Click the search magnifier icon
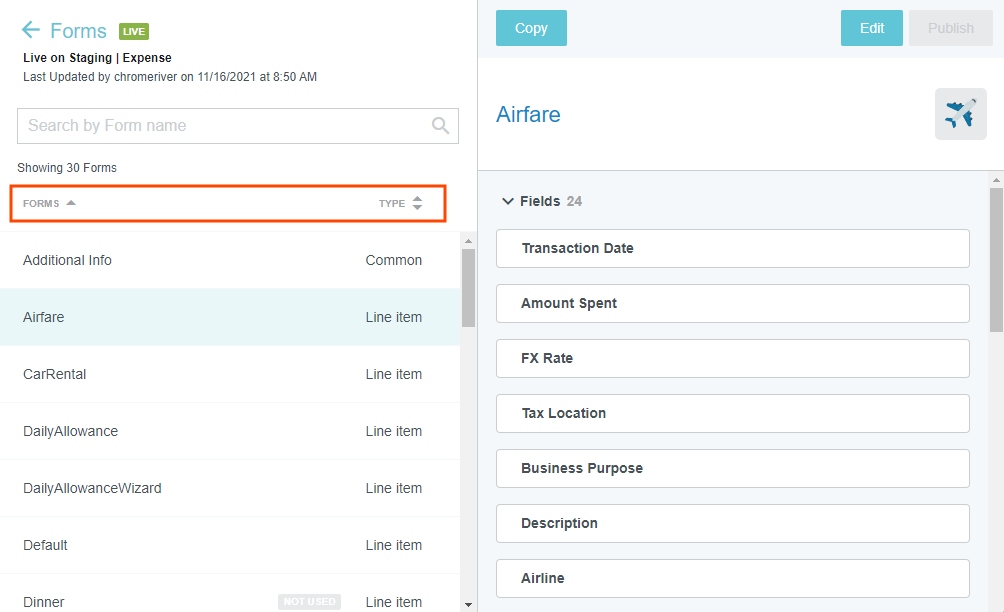 click(440, 125)
